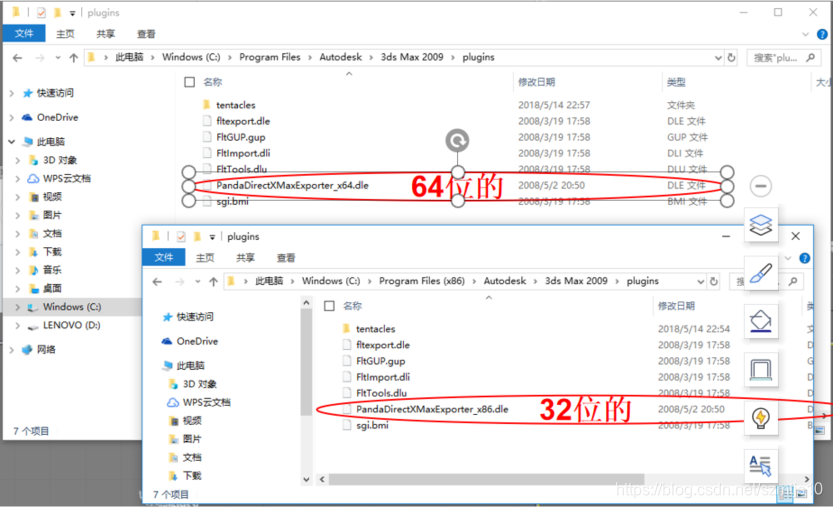The width and height of the screenshot is (833, 508).
Task: Expand OneDrive in the back window's sidebar
Action: (x=12, y=117)
